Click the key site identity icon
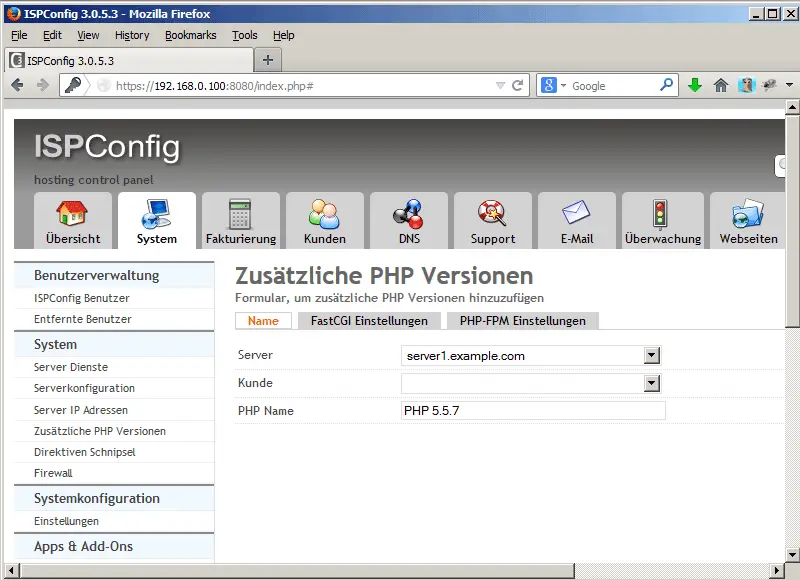This screenshot has width=800, height=580. pyautogui.click(x=72, y=85)
